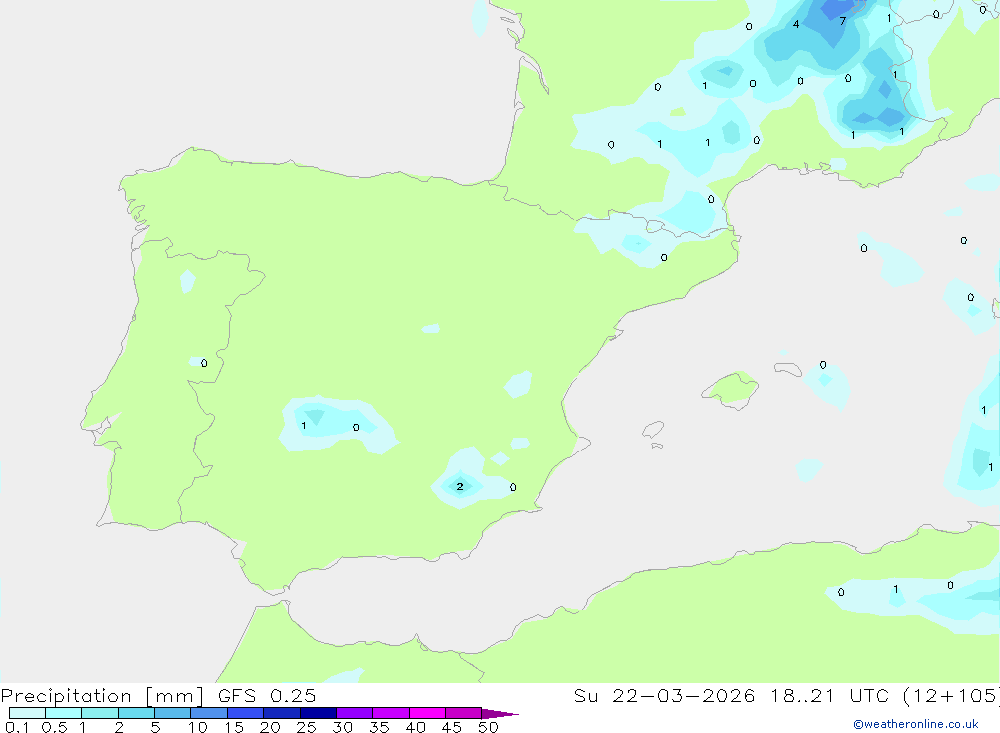Image resolution: width=1000 pixels, height=733 pixels.
Task: Click the purple arrow tip of the legend
Action: [x=500, y=714]
